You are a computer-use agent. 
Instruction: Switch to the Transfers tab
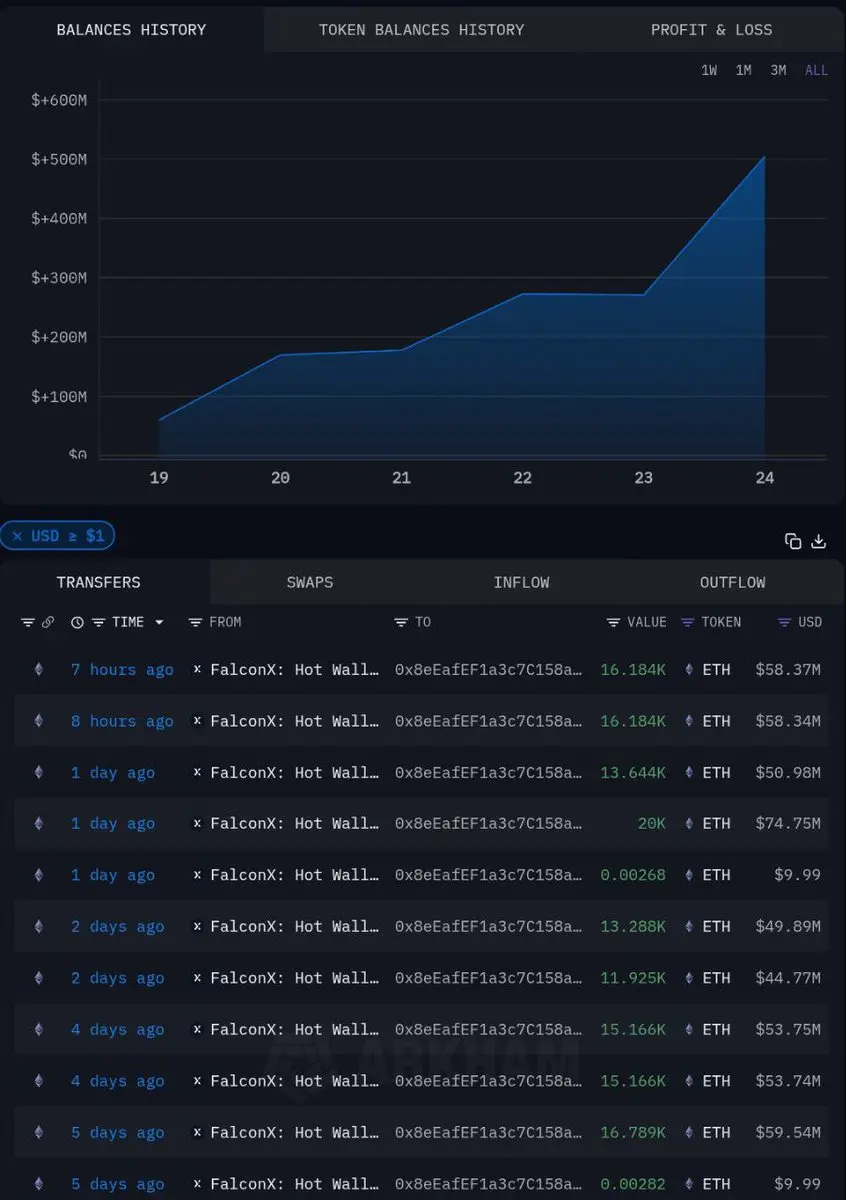[98, 582]
